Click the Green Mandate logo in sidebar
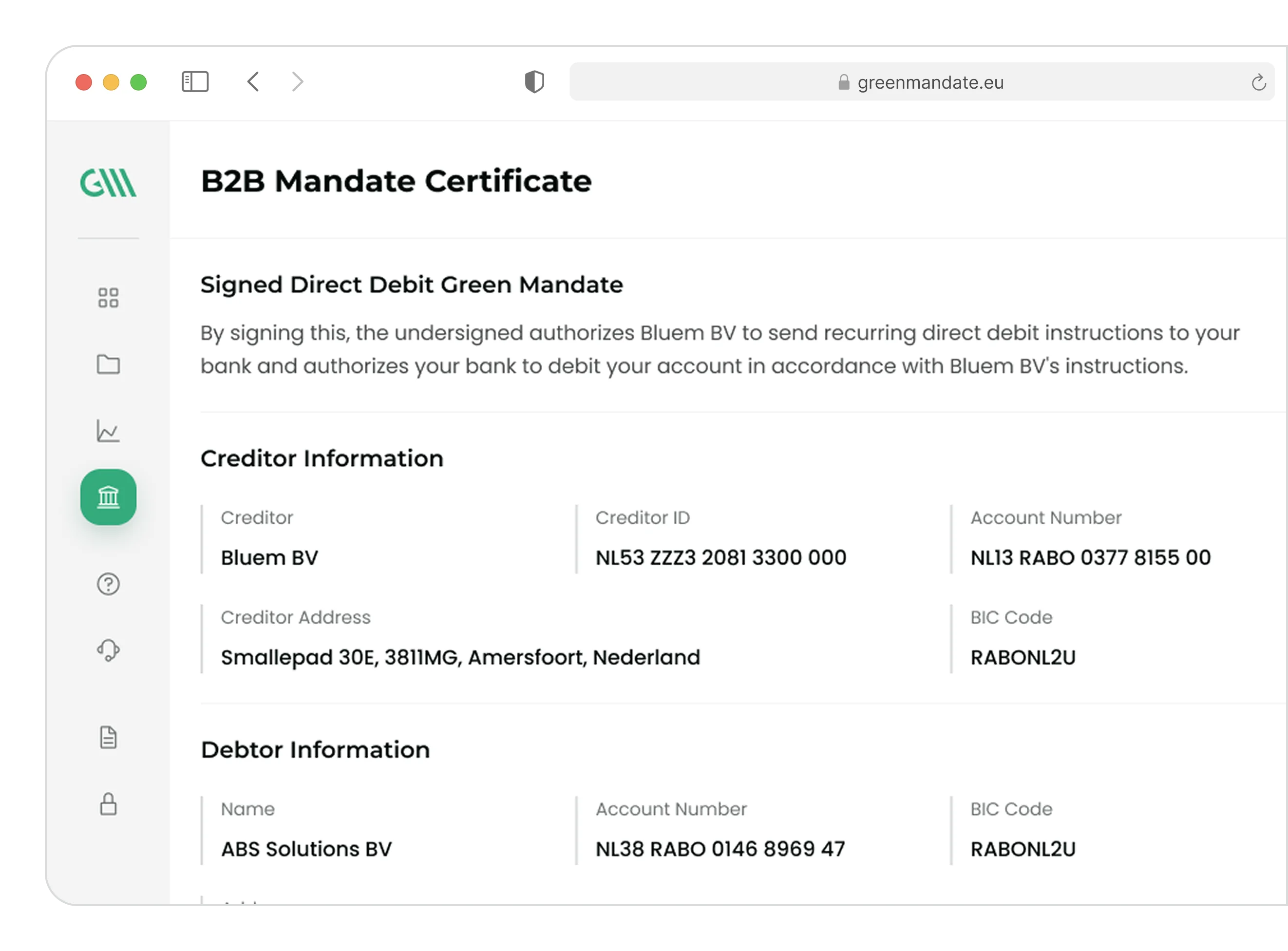Screen dimensions: 1288x951 108,183
